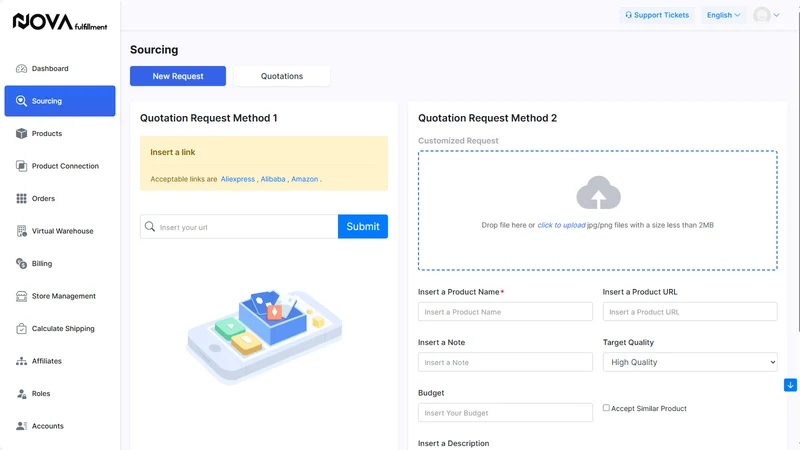Screen dimensions: 800x450
Task: Click the Store Management shop icon
Action: coord(21,296)
